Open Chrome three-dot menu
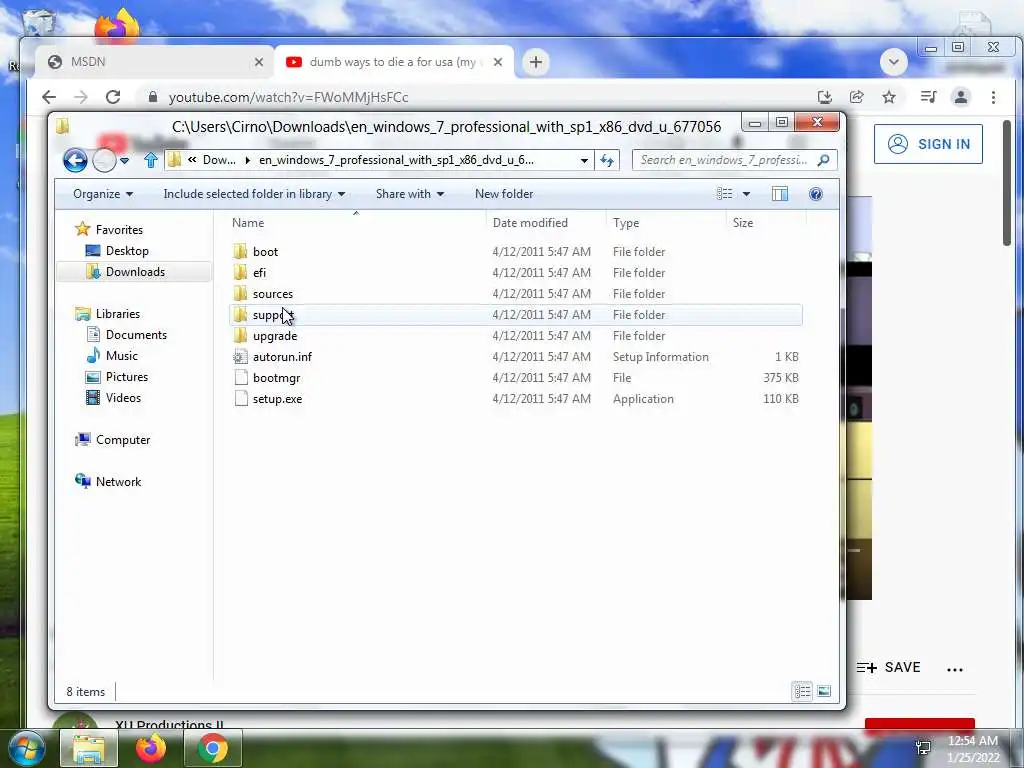 (993, 97)
